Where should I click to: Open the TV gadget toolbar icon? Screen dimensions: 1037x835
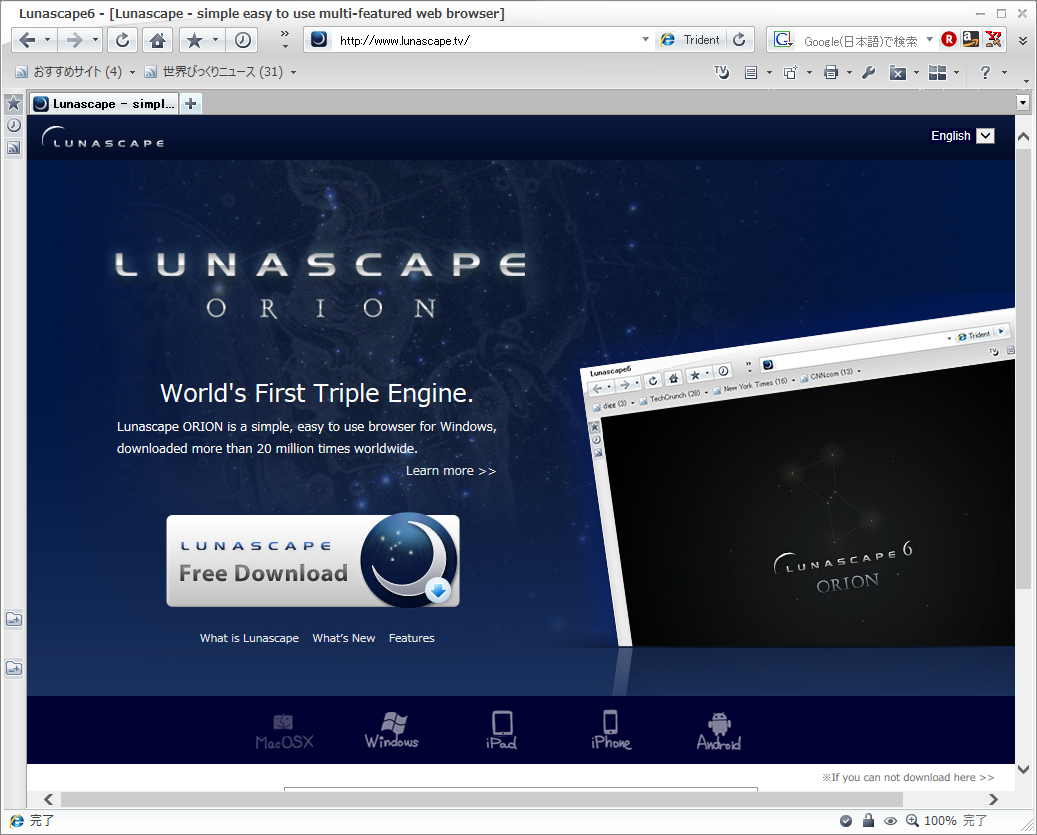click(722, 72)
